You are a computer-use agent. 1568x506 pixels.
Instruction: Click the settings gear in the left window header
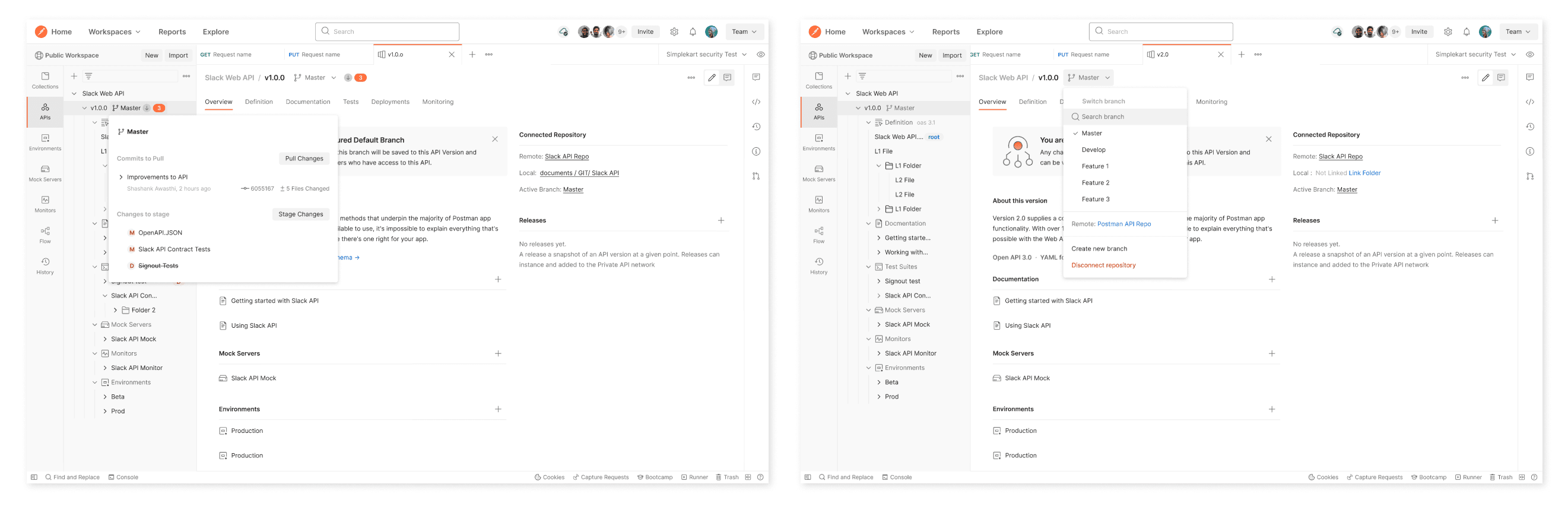[x=674, y=31]
